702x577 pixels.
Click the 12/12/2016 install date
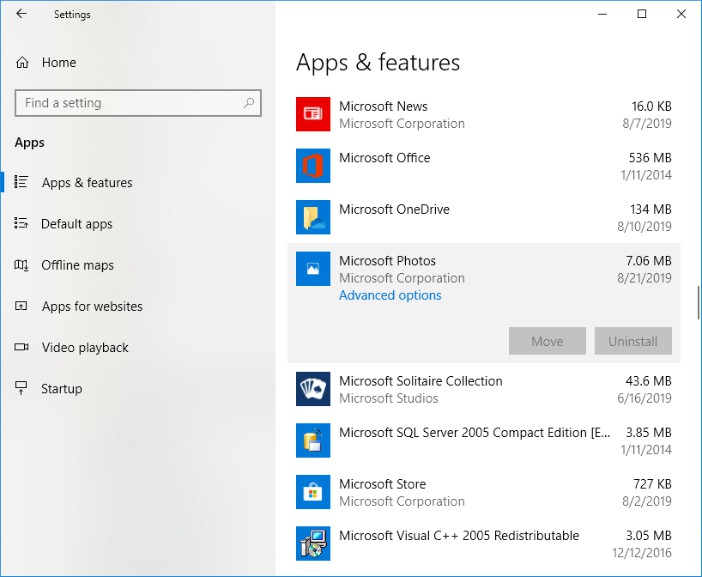(x=642, y=553)
